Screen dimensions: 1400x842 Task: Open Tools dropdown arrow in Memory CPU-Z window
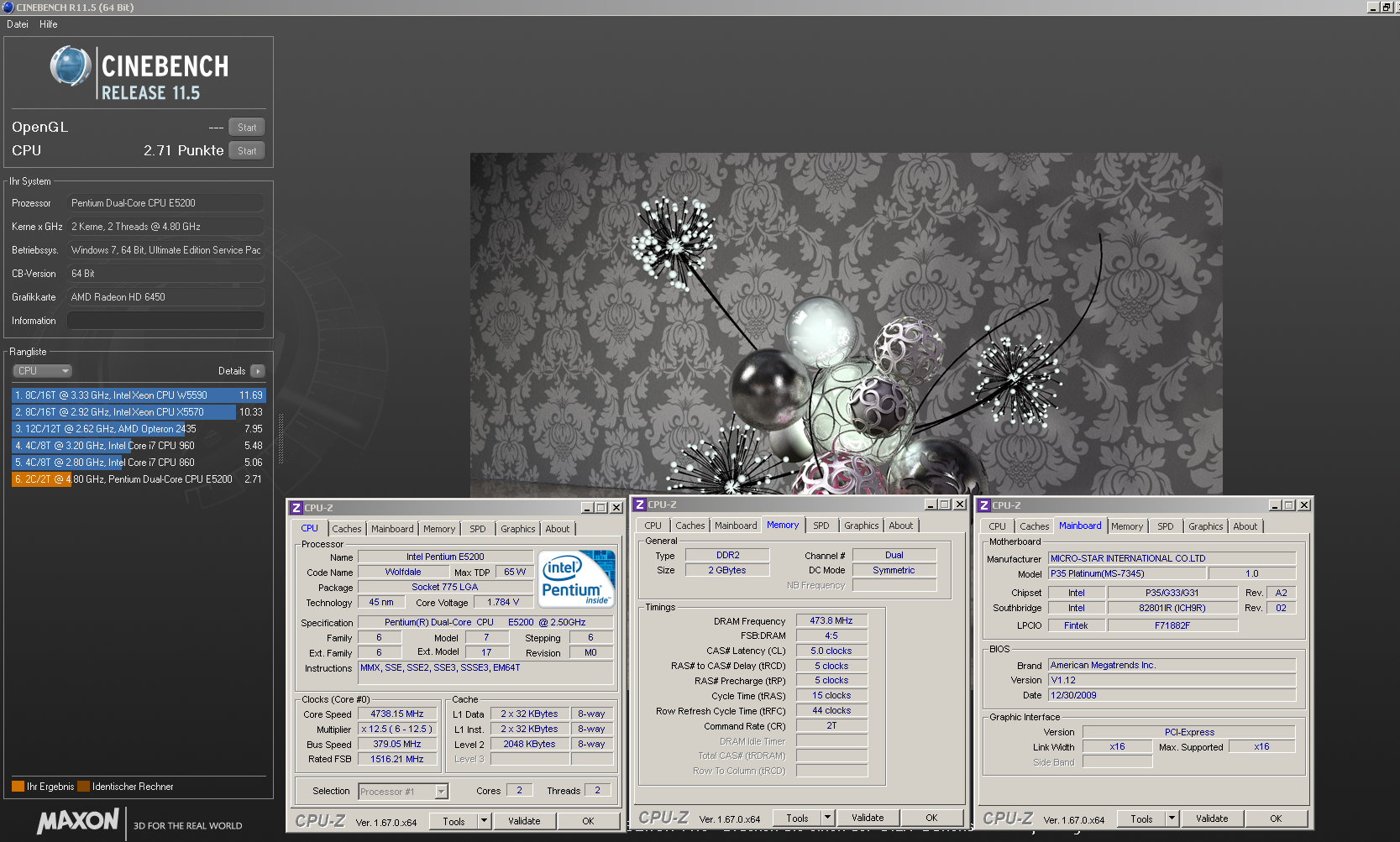(x=828, y=818)
